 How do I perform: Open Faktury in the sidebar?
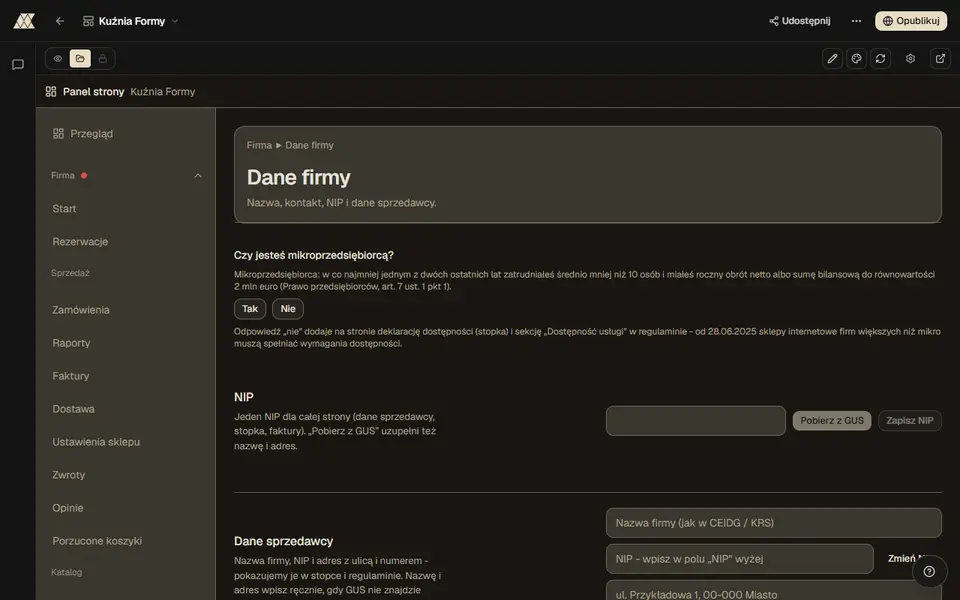126,376
